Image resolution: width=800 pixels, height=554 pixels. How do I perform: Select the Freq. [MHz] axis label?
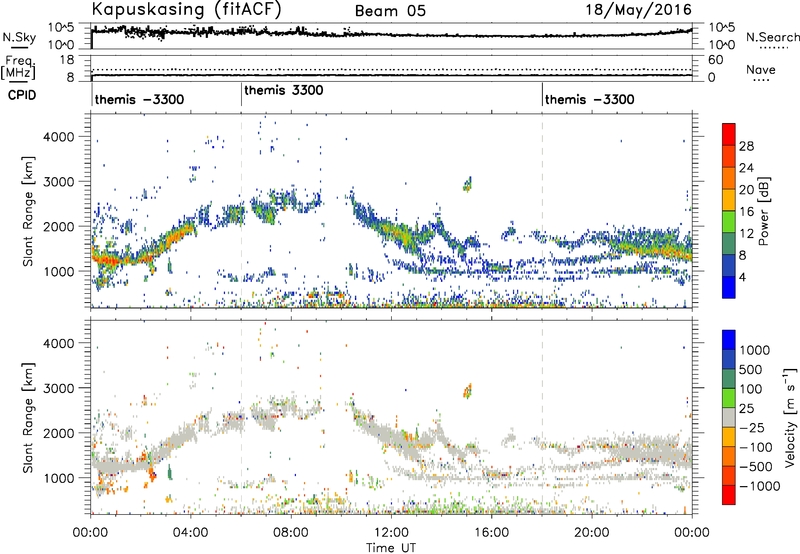coord(18,67)
